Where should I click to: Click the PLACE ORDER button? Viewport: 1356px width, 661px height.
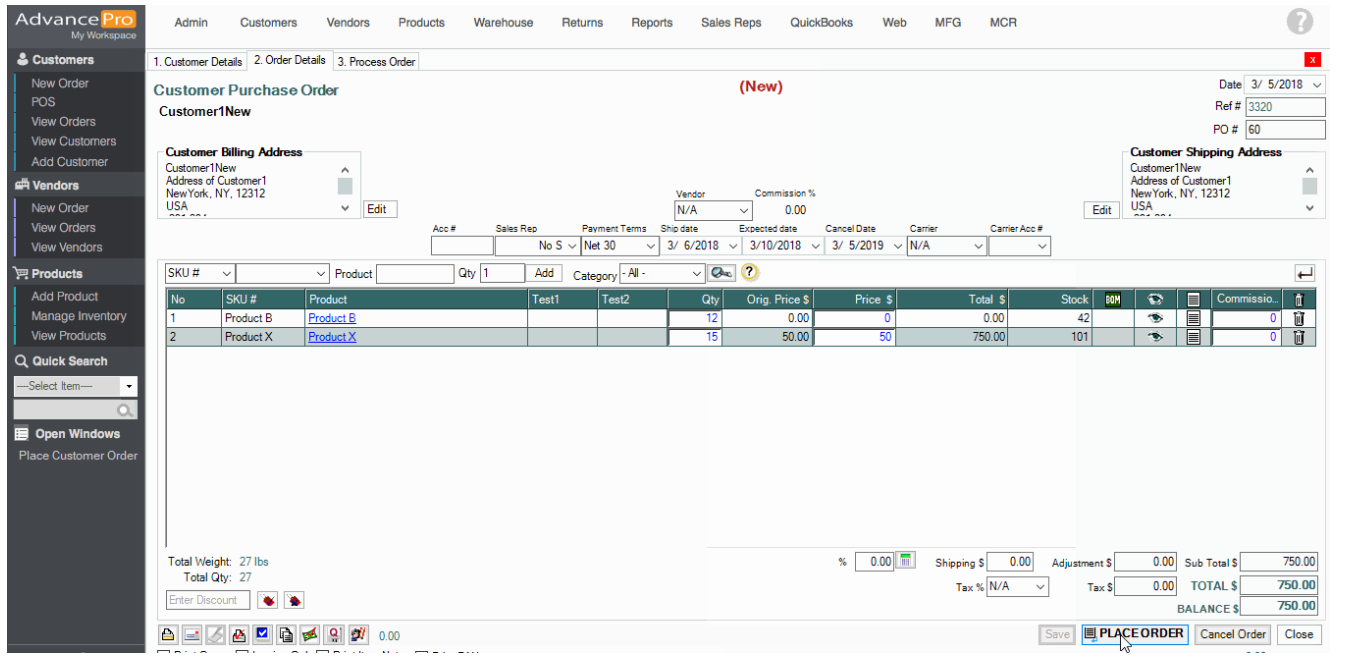(1134, 633)
